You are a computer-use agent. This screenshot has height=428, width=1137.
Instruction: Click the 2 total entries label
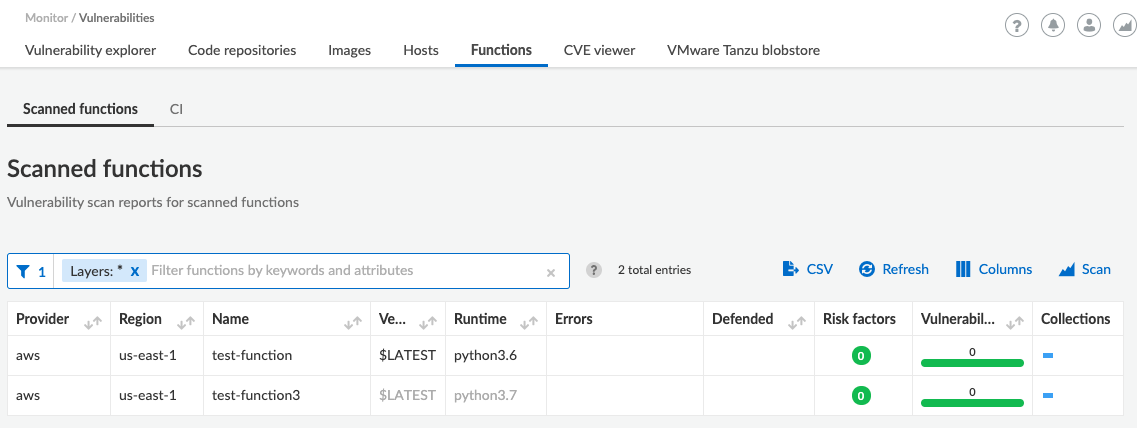click(x=654, y=270)
